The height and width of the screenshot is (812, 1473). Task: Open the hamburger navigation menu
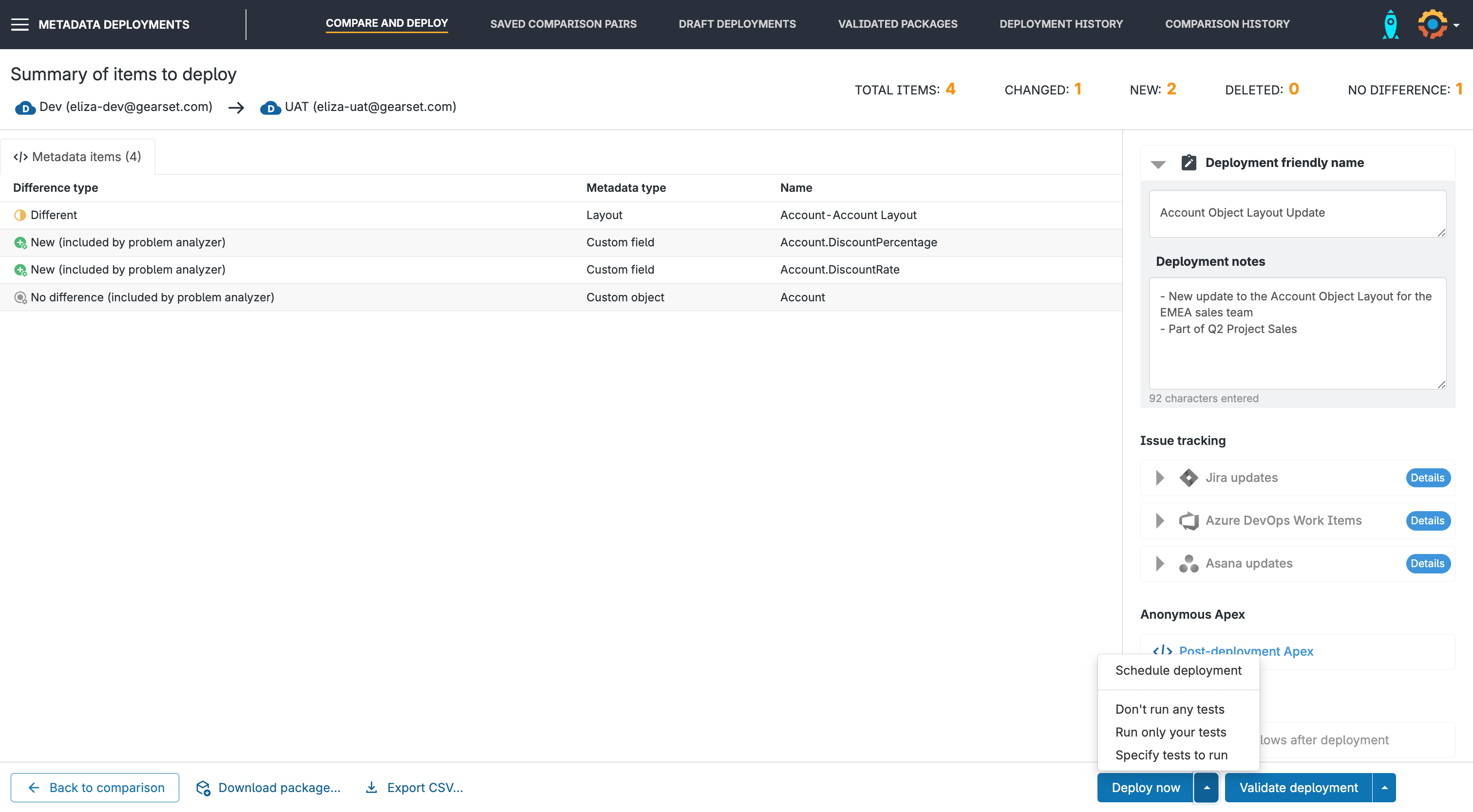tap(20, 24)
